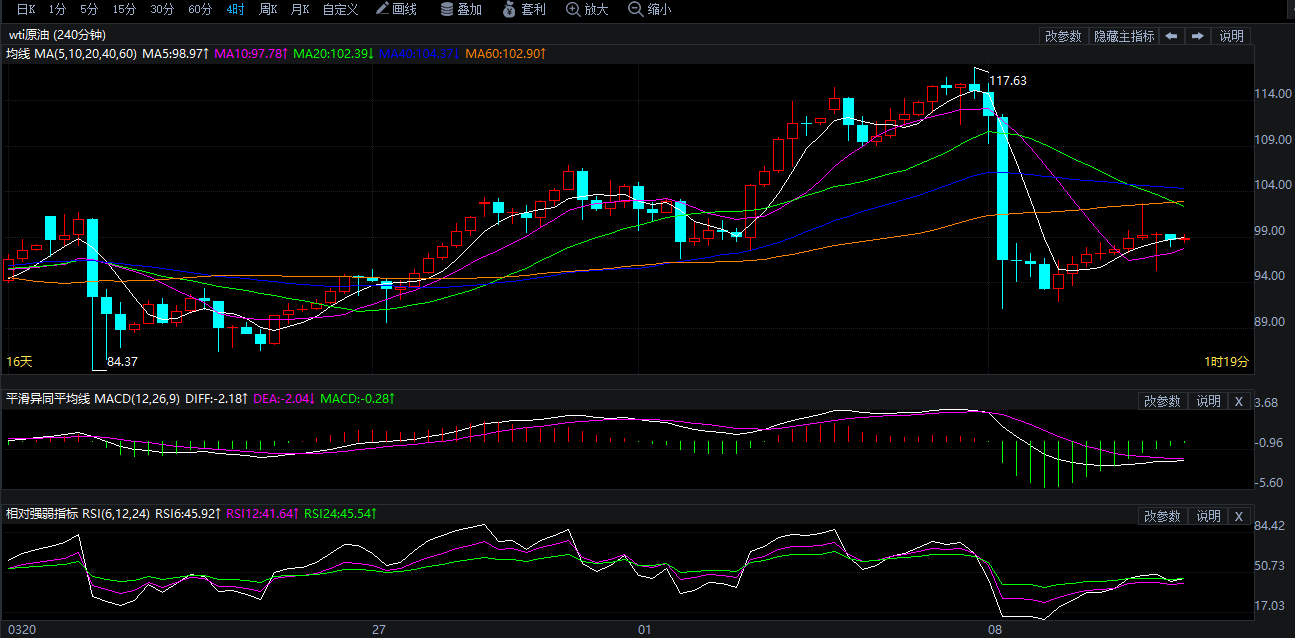Click the right arrow indicator button
The width and height of the screenshot is (1295, 638).
click(x=1197, y=36)
